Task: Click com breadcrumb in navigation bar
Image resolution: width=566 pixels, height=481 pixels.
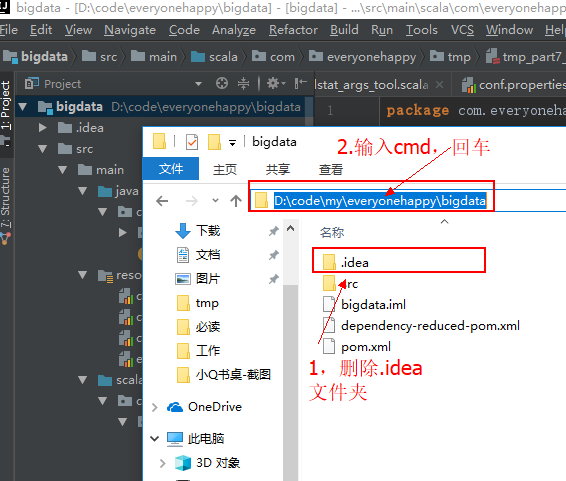Action: [273, 57]
